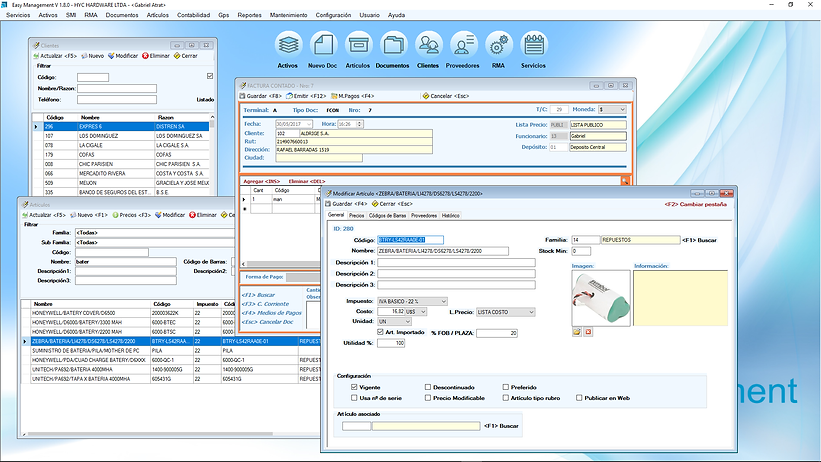Screen dimensions: 821x462
Task: Click Guardar <F4> in Modificar Artículo
Action: (347, 204)
